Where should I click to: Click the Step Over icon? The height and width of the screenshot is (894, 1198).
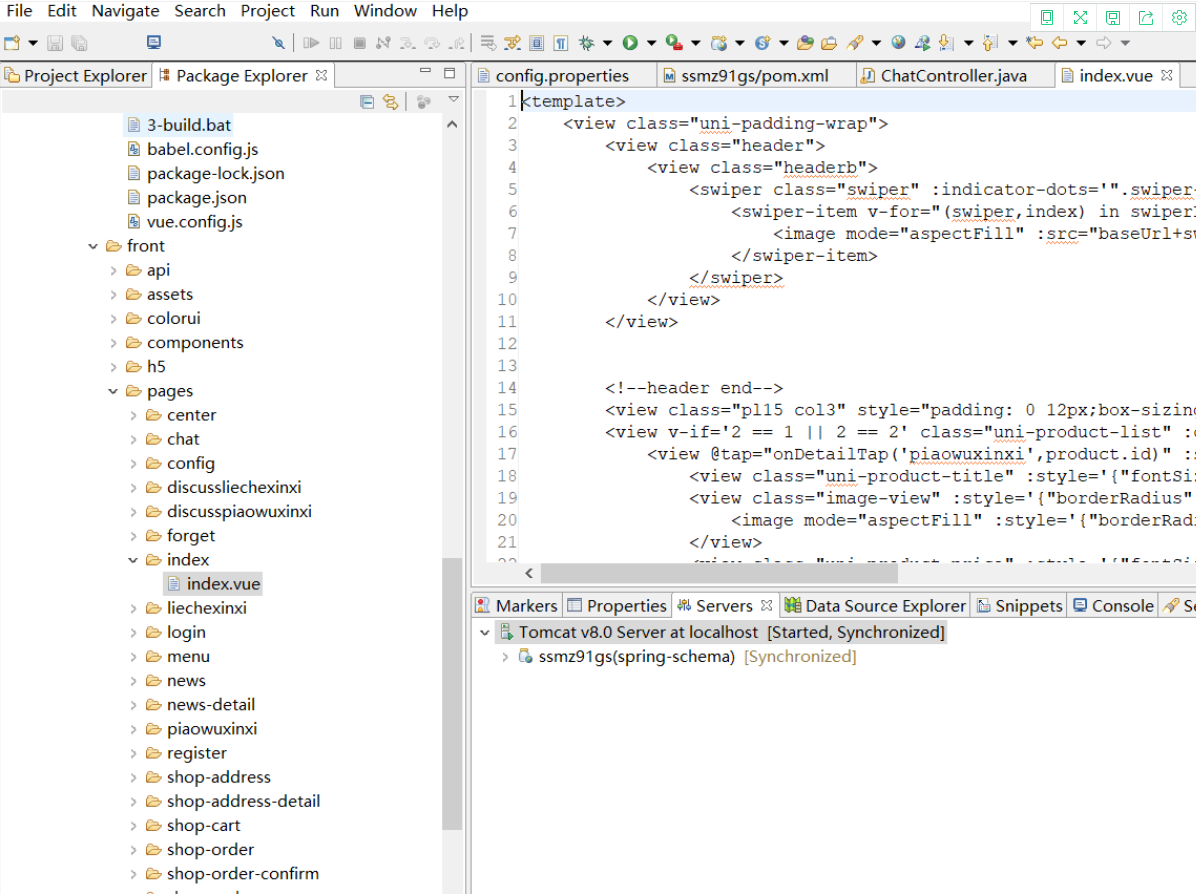click(432, 43)
